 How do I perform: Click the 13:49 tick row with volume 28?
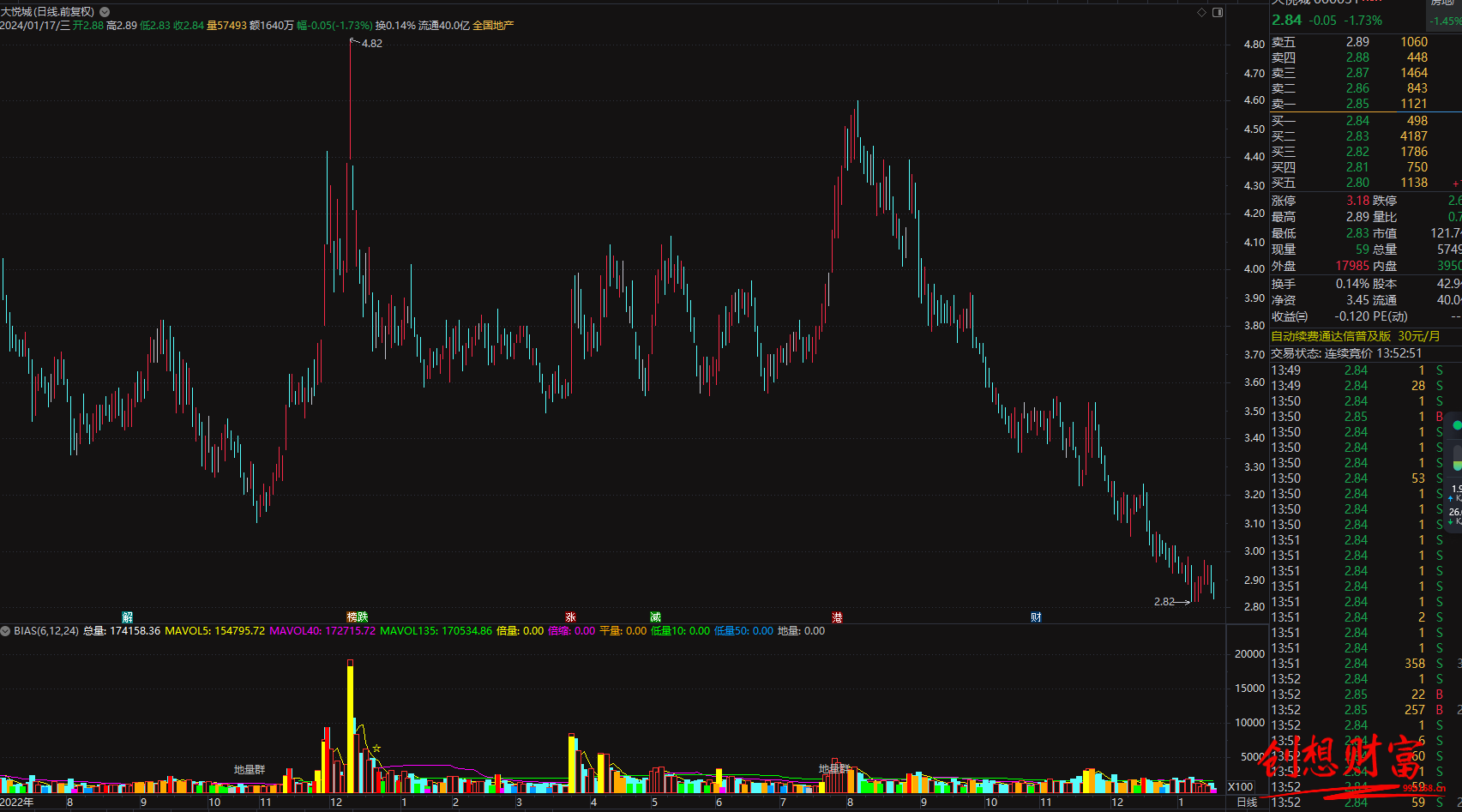point(1365,386)
